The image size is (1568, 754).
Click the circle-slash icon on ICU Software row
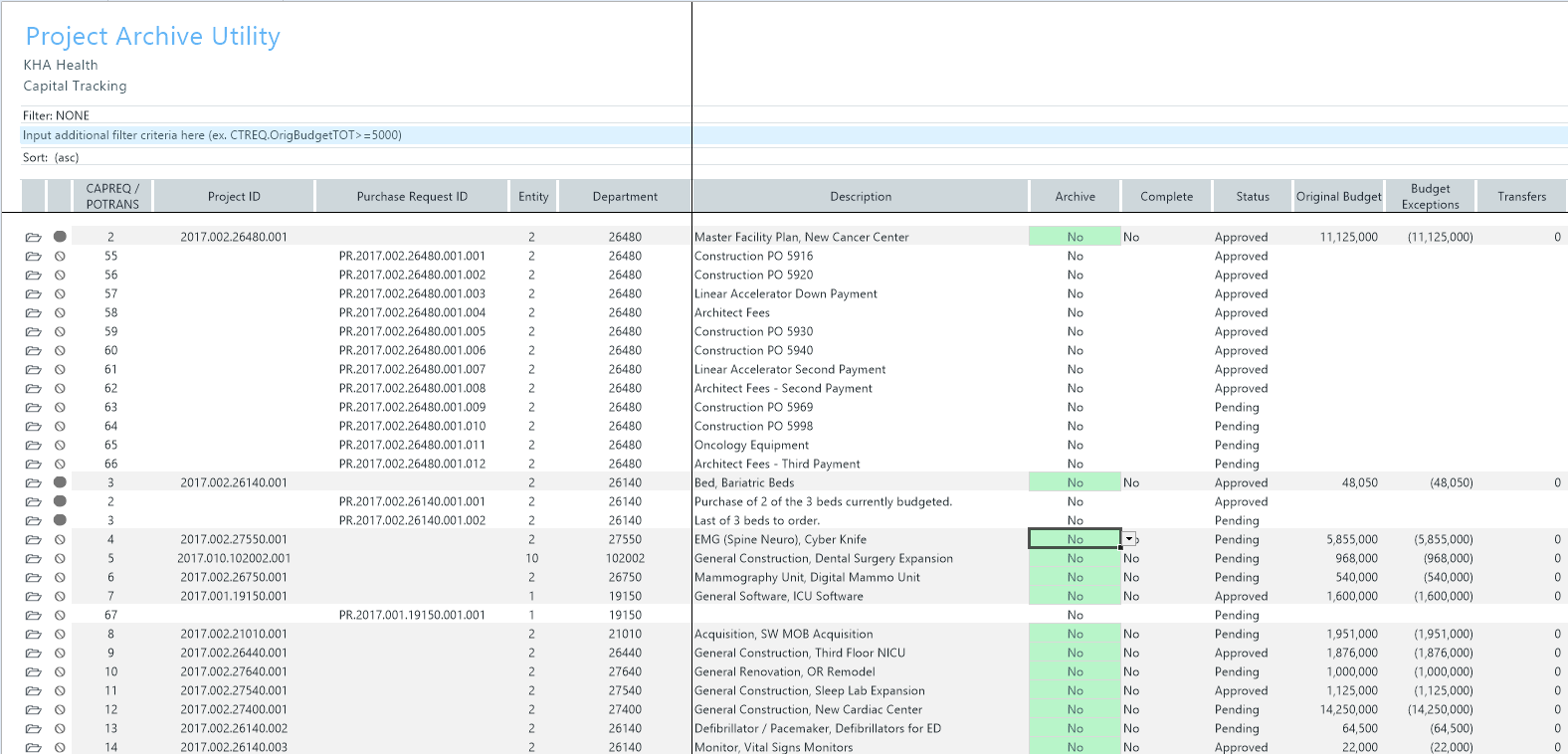[x=60, y=596]
